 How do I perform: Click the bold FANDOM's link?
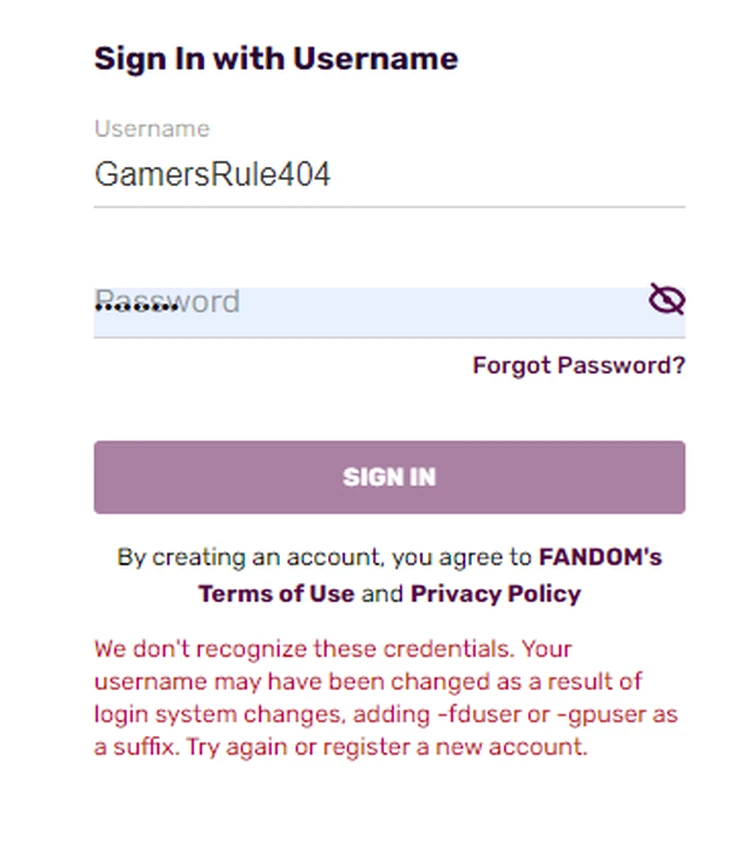tap(600, 557)
